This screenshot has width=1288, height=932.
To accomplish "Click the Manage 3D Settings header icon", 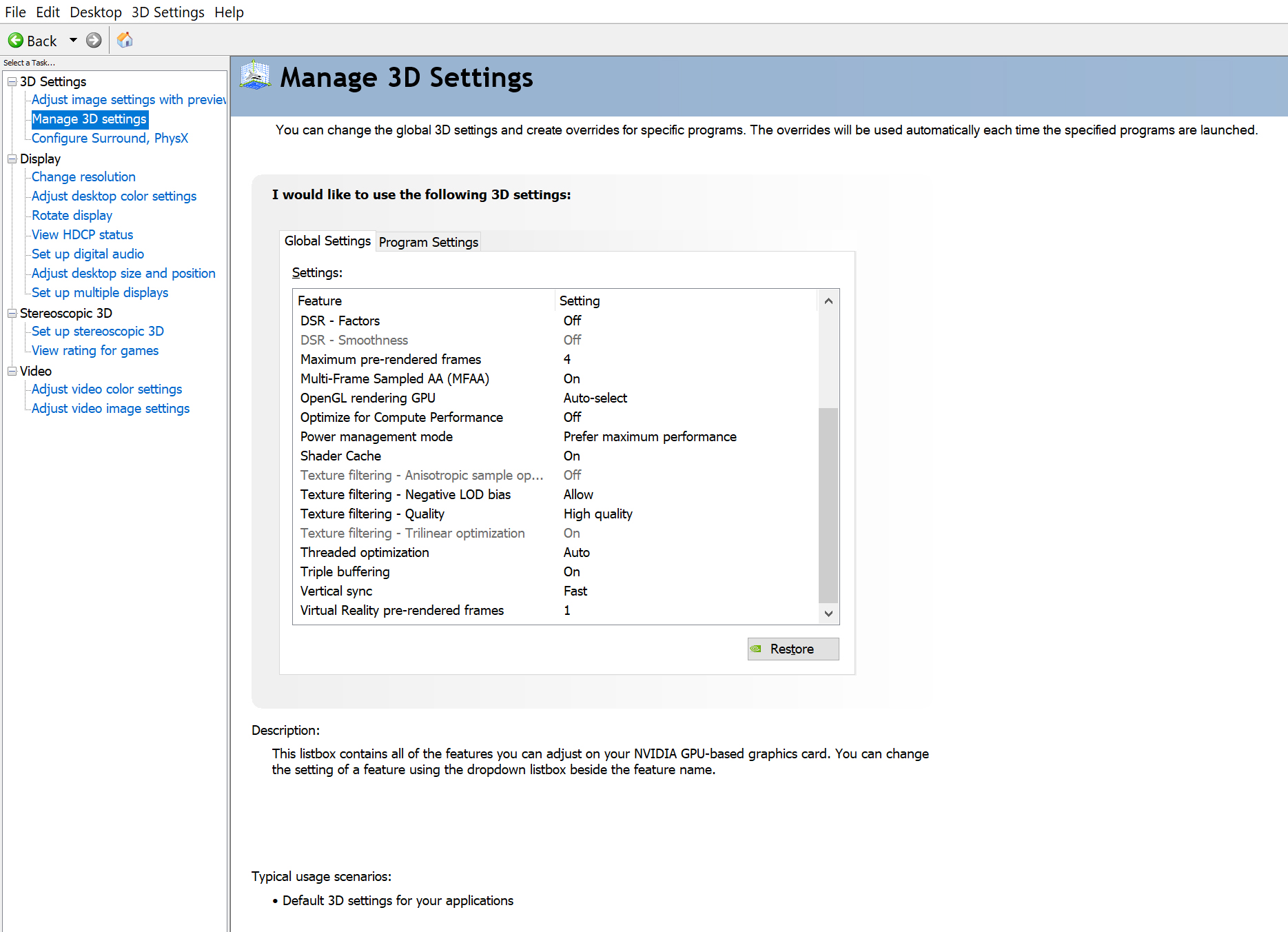I will coord(255,76).
